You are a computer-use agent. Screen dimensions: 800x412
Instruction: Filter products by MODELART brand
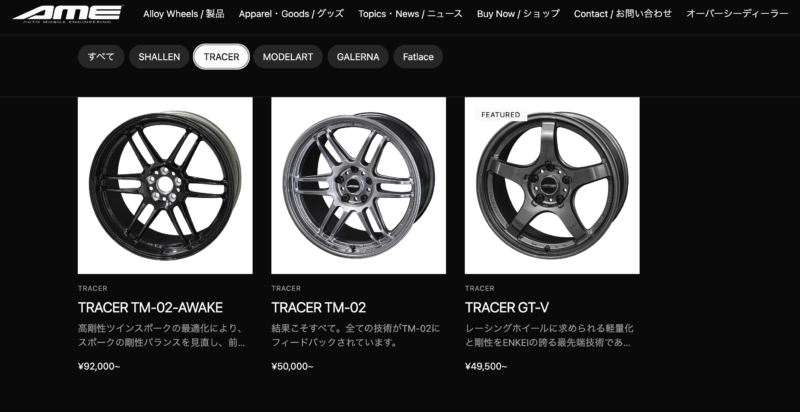288,57
